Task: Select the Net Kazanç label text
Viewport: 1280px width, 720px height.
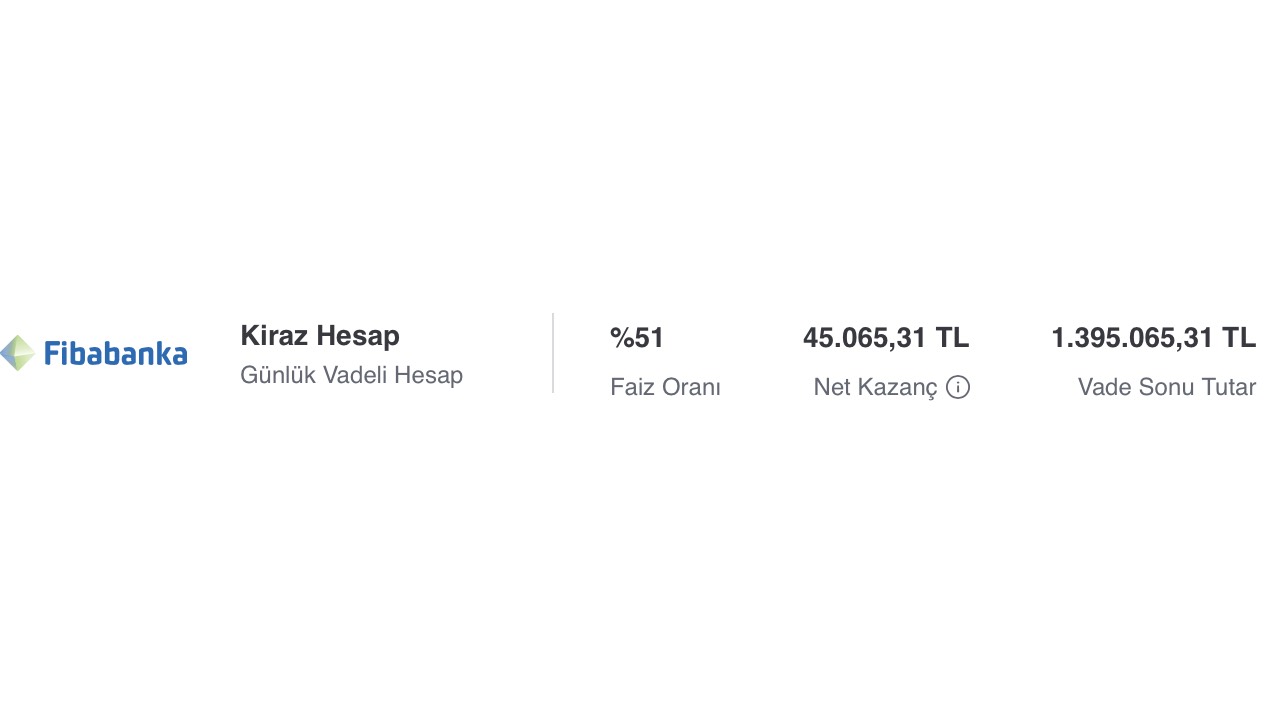Action: 876,387
